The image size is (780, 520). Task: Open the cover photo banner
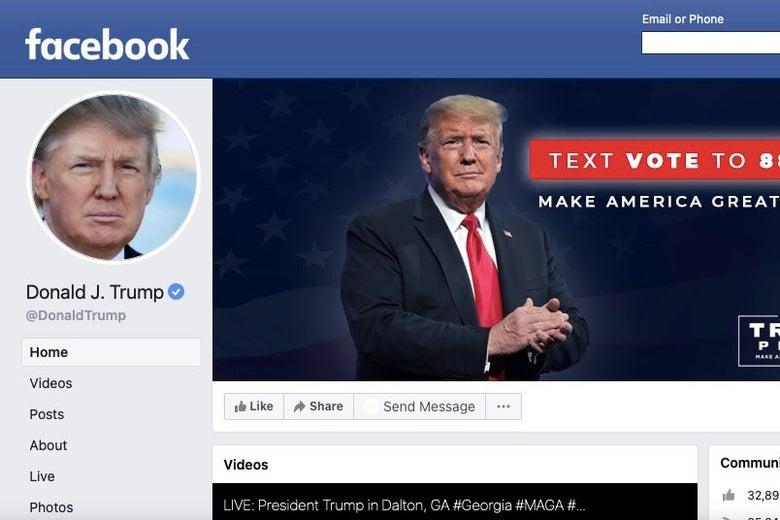[x=496, y=229]
